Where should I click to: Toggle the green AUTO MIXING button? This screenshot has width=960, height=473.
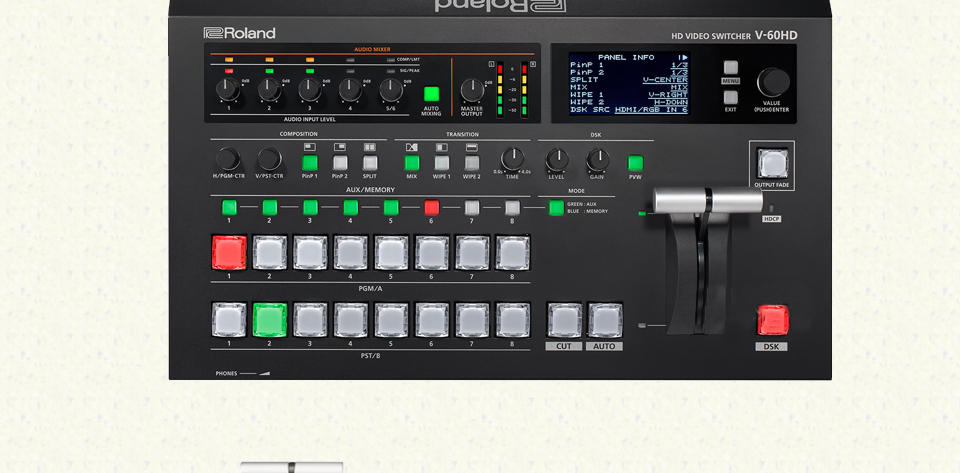click(x=431, y=94)
